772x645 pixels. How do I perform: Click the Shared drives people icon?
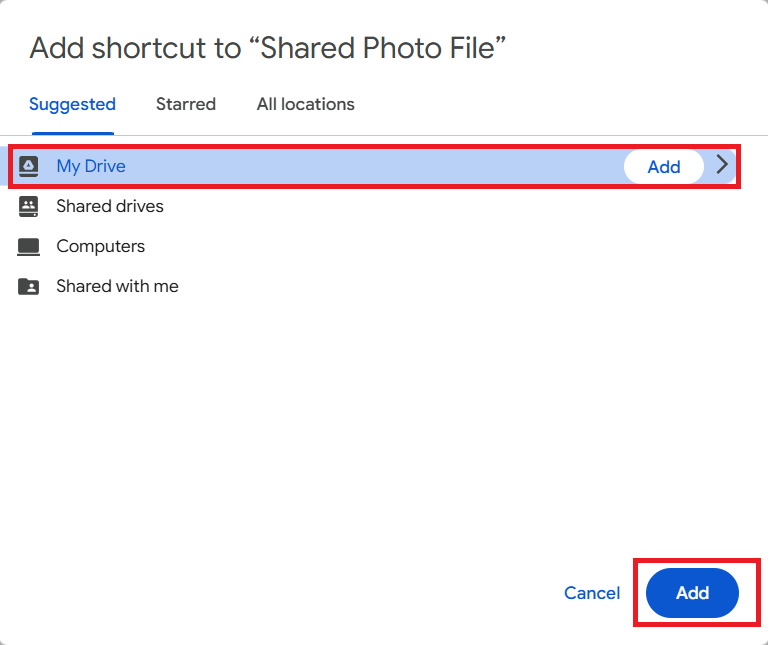point(29,206)
